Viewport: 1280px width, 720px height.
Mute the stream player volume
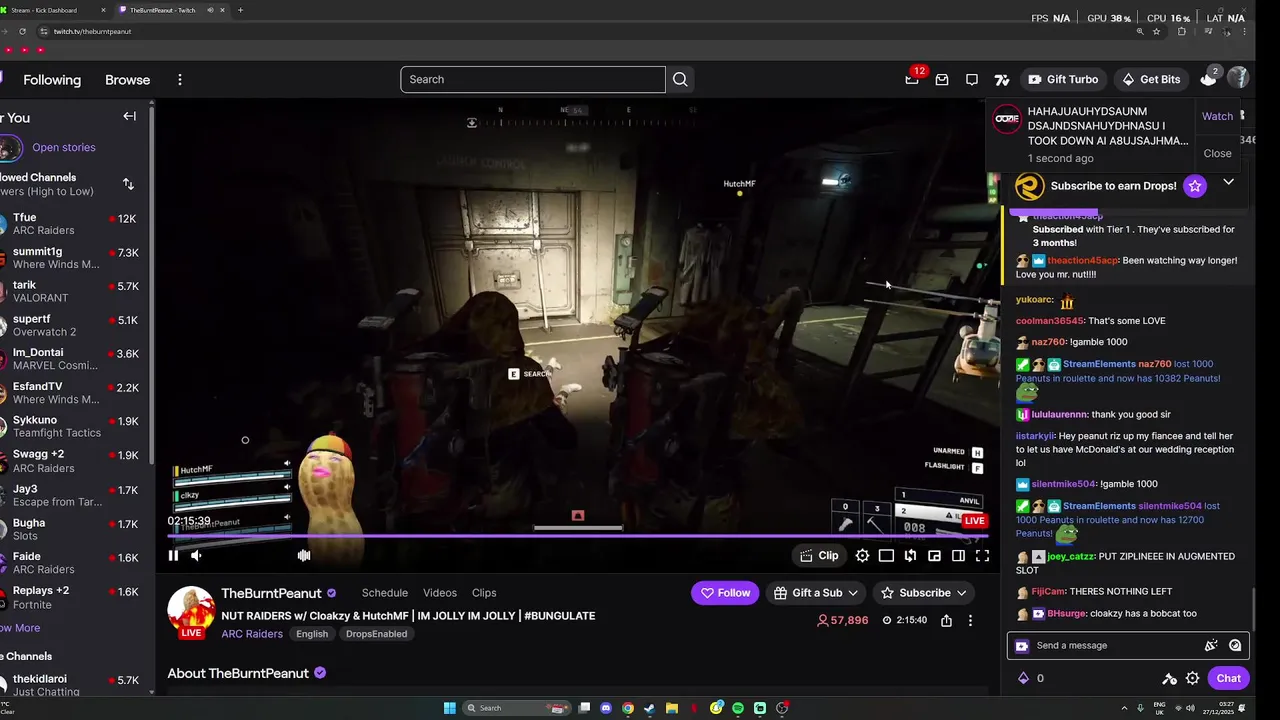click(x=196, y=556)
